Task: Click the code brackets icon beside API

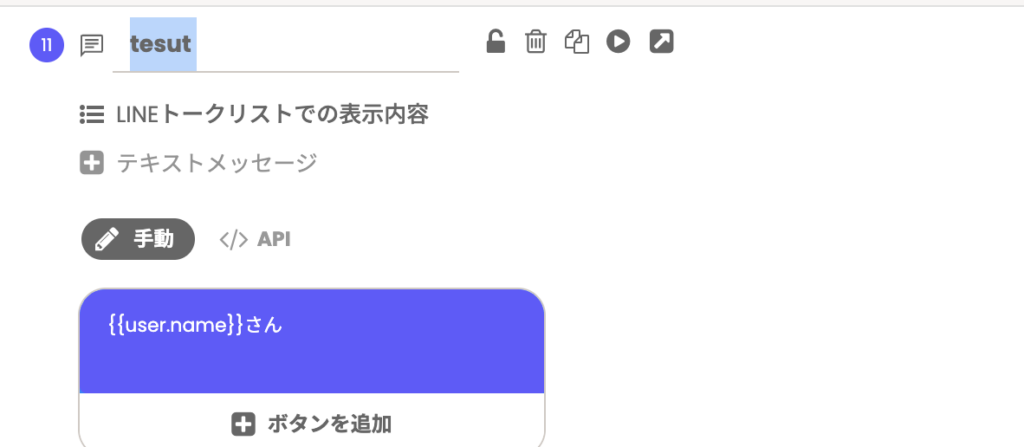Action: tap(233, 239)
